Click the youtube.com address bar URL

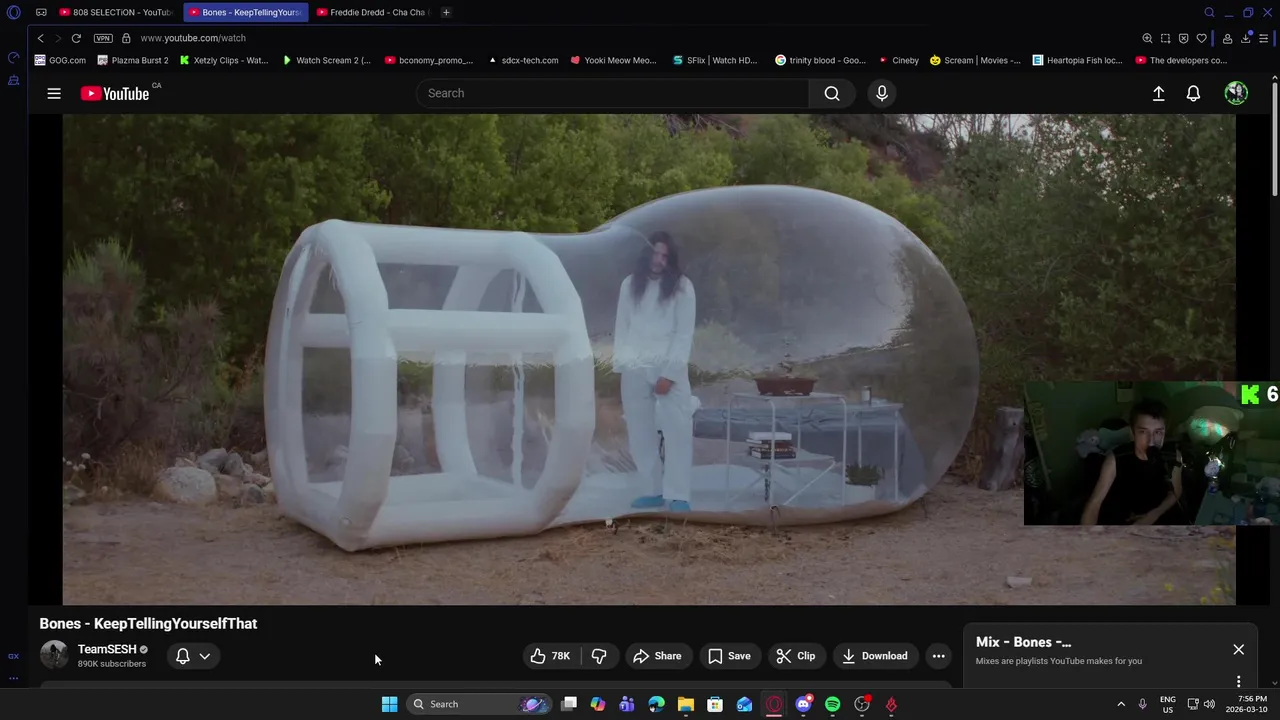click(x=193, y=38)
